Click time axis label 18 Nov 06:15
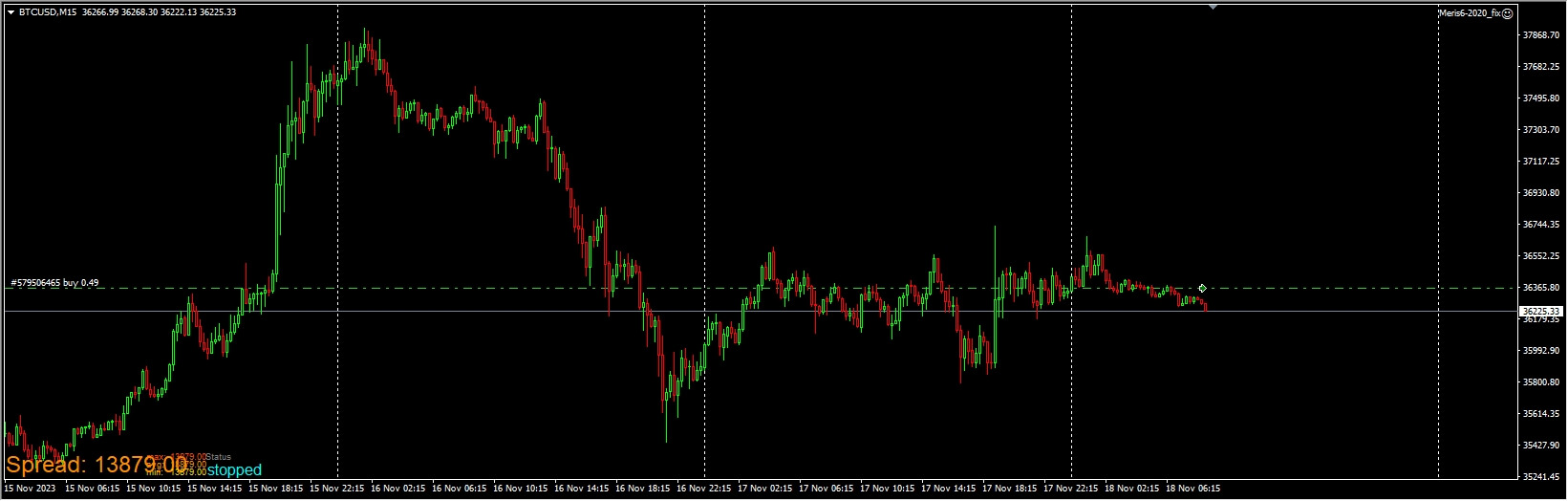Image resolution: width=1568 pixels, height=501 pixels. tap(1193, 489)
